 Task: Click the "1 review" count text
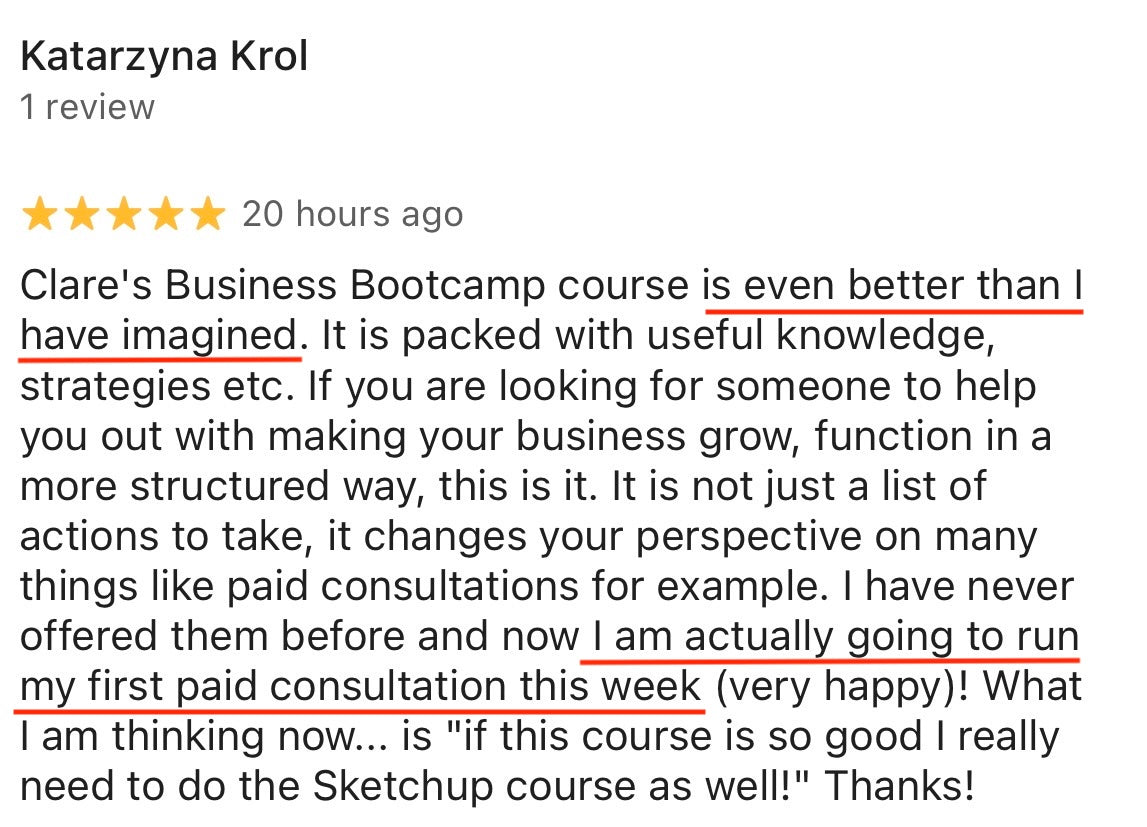pos(88,107)
